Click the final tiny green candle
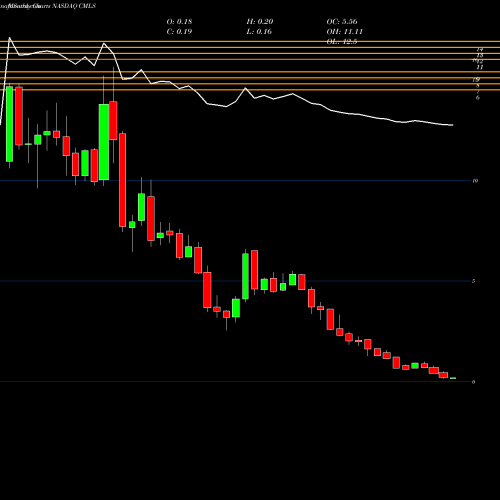Viewport: 500px width, 500px height. 453,378
